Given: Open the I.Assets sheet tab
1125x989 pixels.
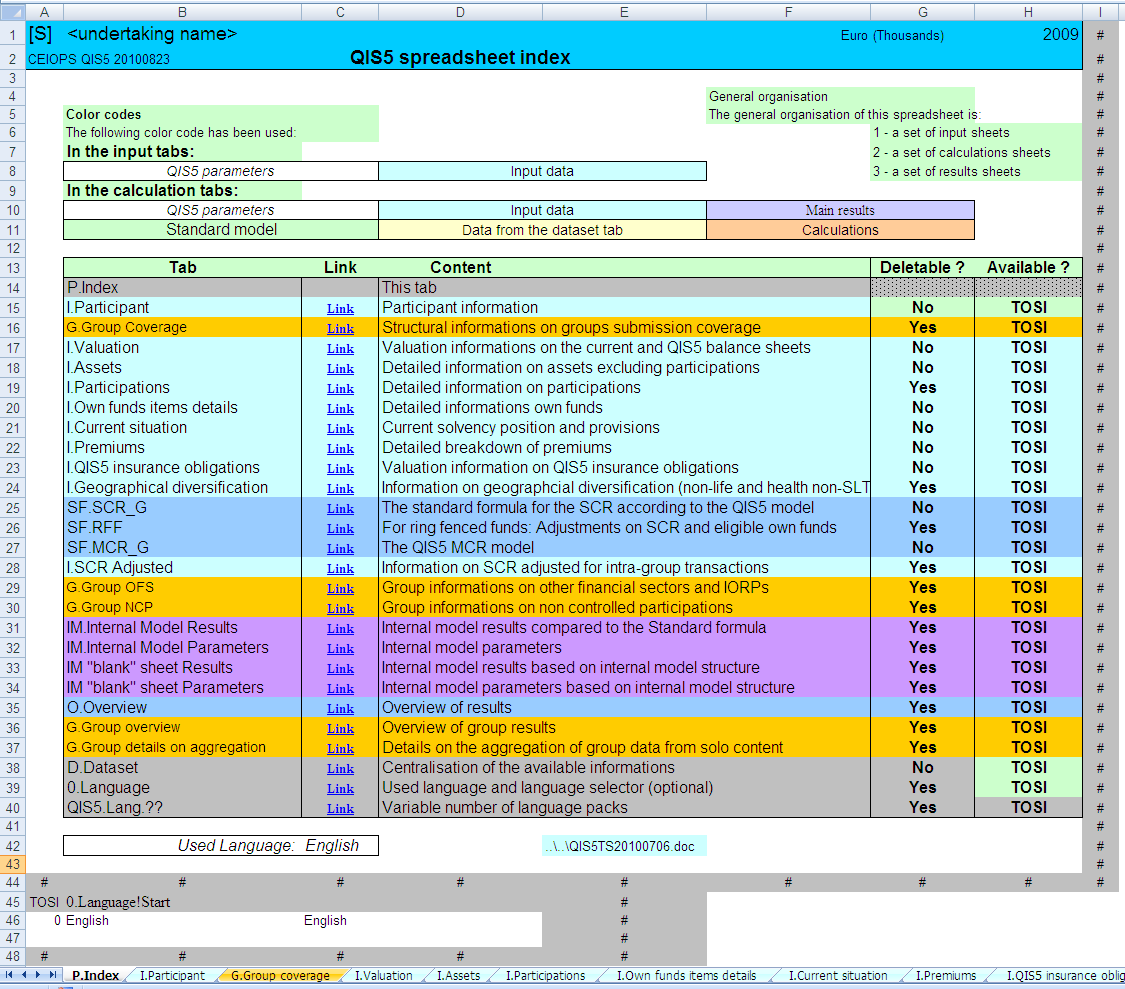Looking at the screenshot, I should tap(458, 975).
